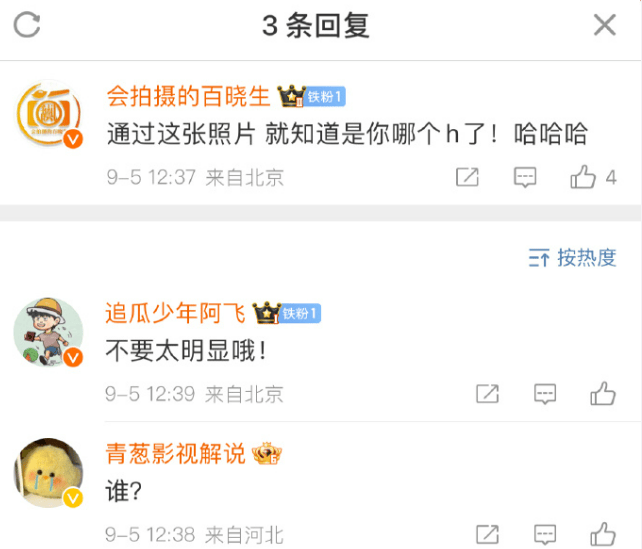Like 青葱影视解说's reply
The width and height of the screenshot is (642, 549).
pos(603,534)
